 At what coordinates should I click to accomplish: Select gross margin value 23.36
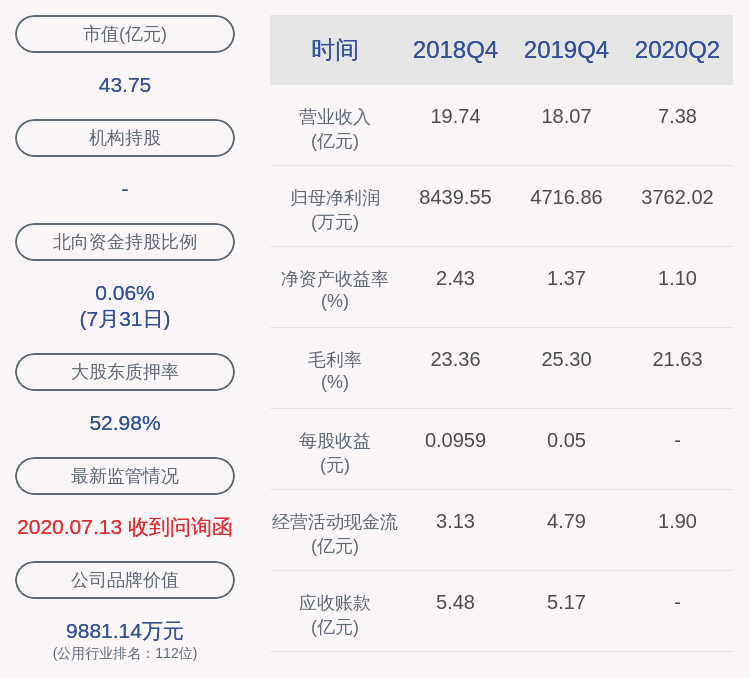click(x=455, y=359)
